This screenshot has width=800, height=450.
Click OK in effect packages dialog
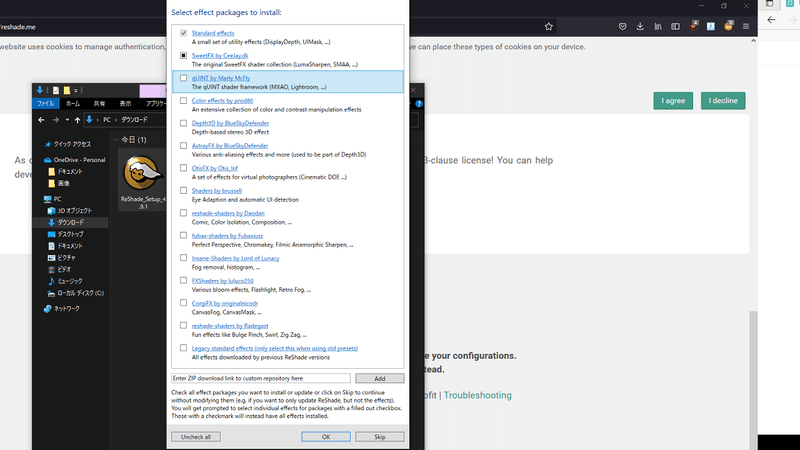coord(326,437)
